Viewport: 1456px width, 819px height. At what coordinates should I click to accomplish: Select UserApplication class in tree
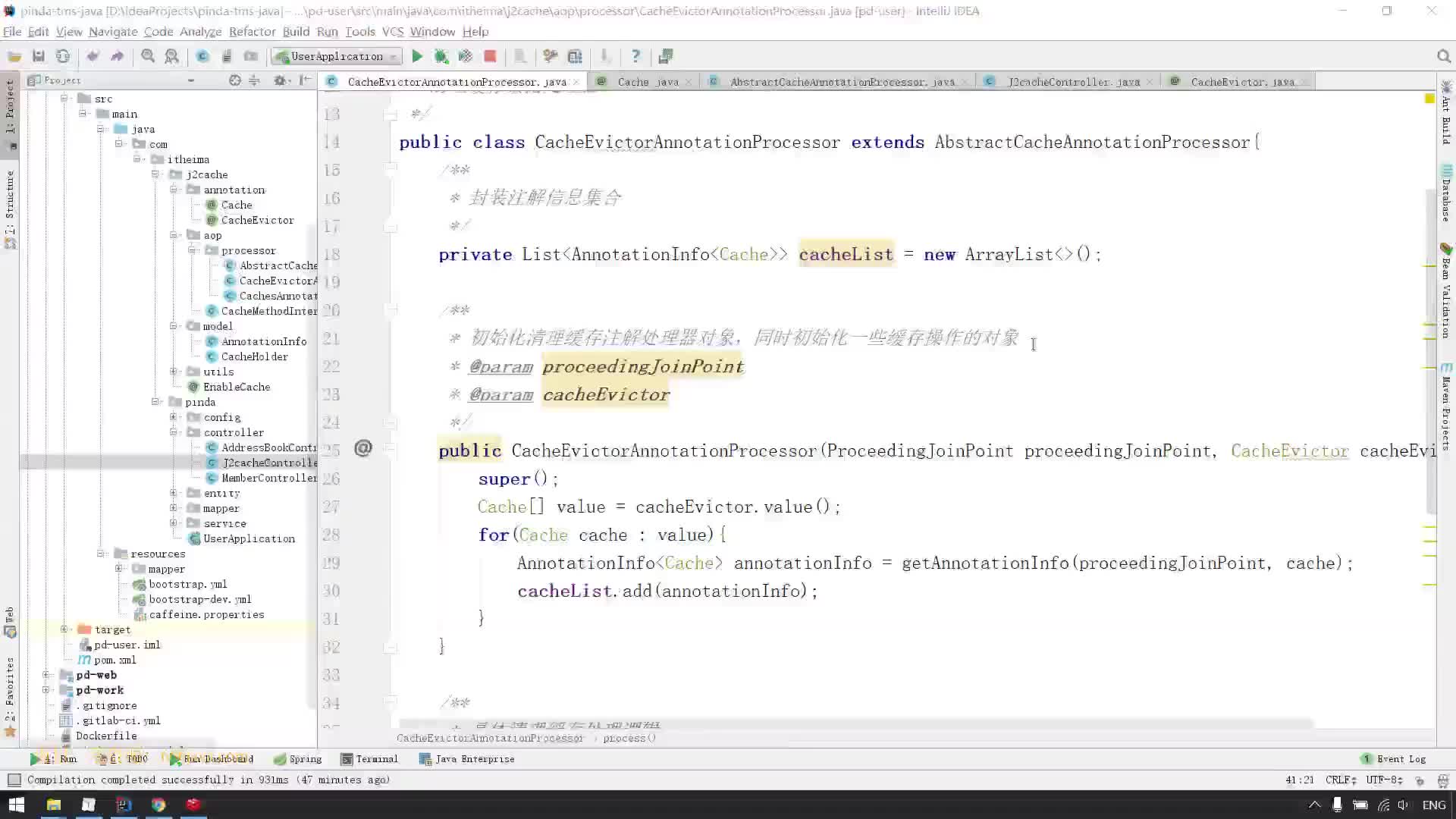(x=242, y=538)
